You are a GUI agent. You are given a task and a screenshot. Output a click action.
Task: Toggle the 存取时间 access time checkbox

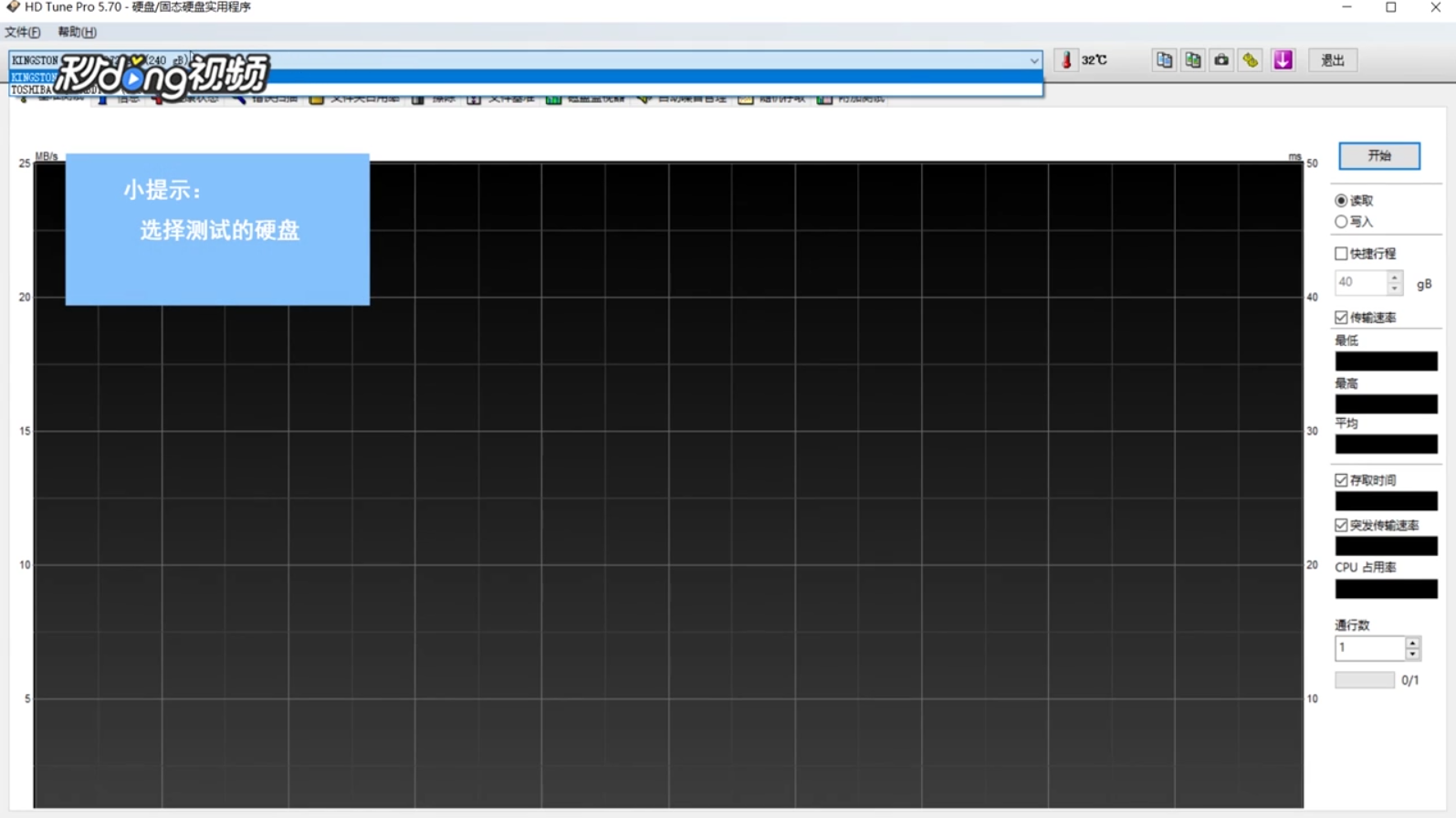point(1341,480)
